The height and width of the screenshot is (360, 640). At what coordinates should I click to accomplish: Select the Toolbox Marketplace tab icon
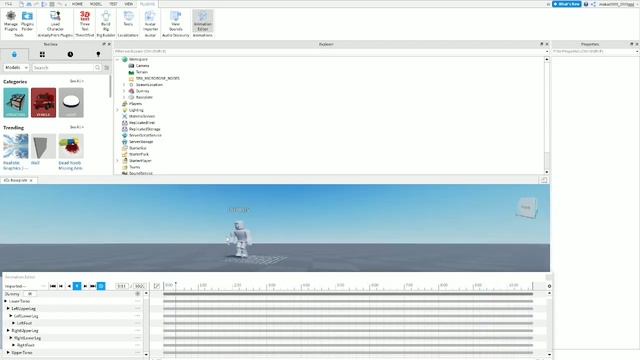click(x=14, y=54)
